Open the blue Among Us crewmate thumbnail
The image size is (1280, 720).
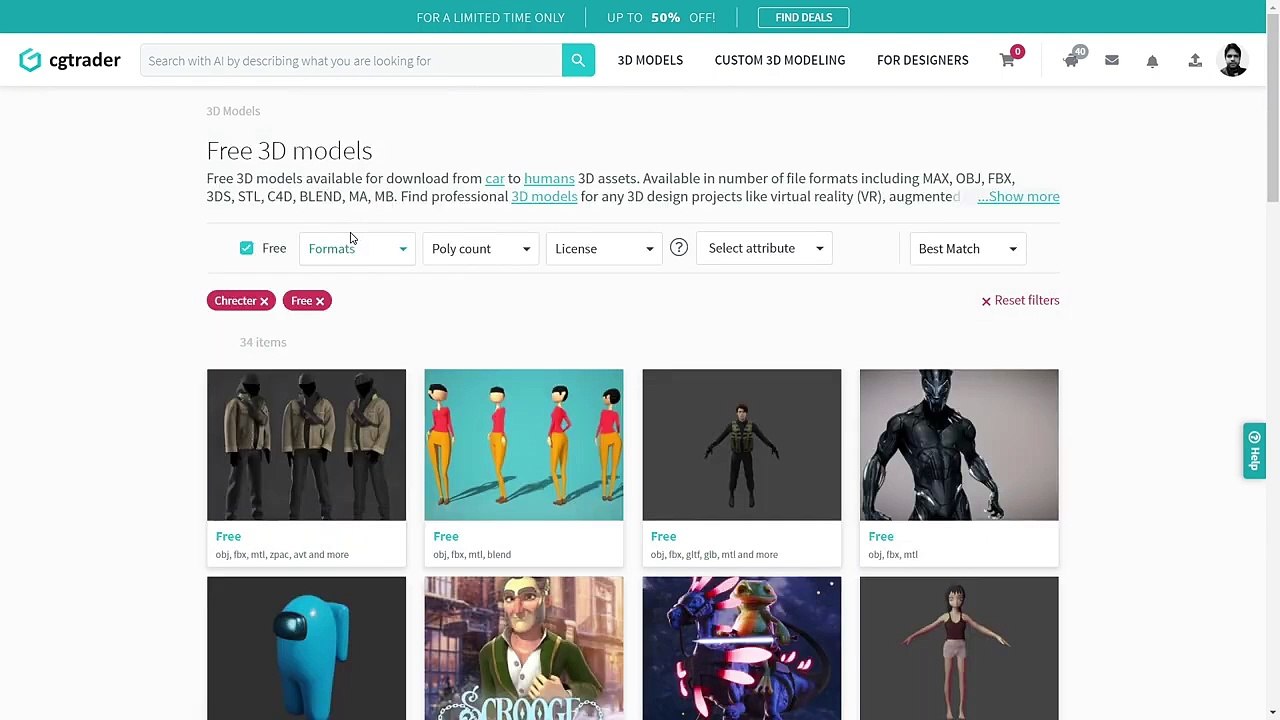click(x=306, y=648)
